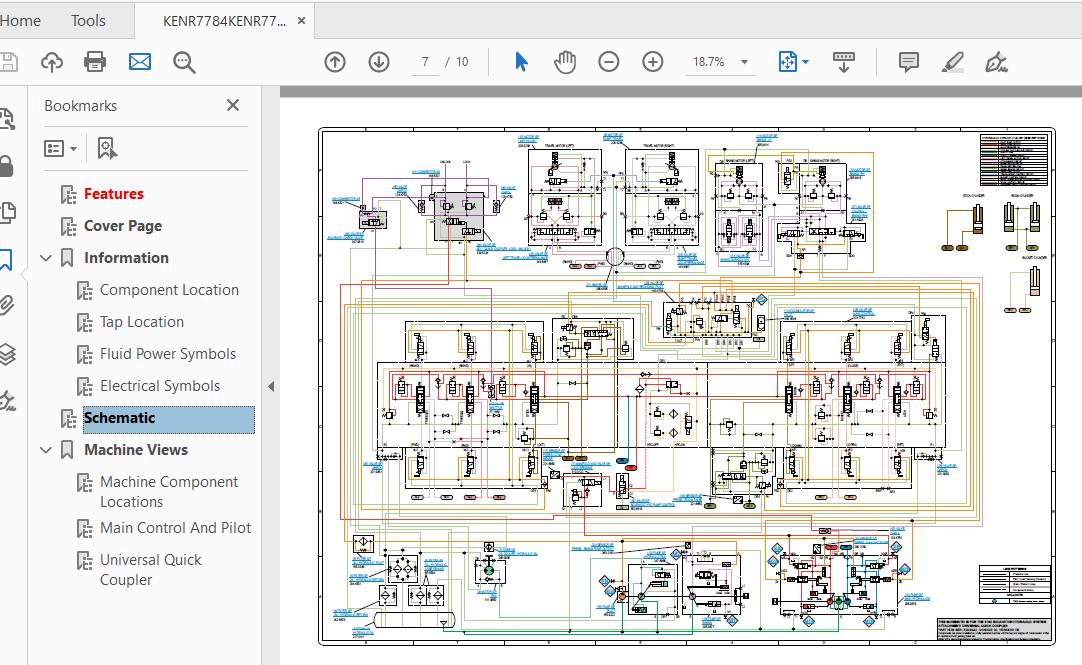
Task: Zoom out with the minus button
Action: 609,62
